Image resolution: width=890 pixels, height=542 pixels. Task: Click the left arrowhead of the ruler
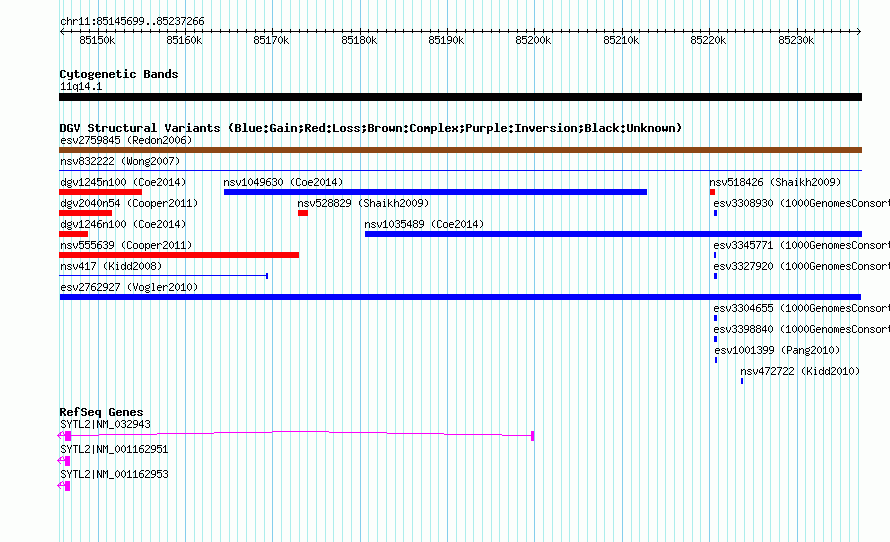tap(62, 32)
